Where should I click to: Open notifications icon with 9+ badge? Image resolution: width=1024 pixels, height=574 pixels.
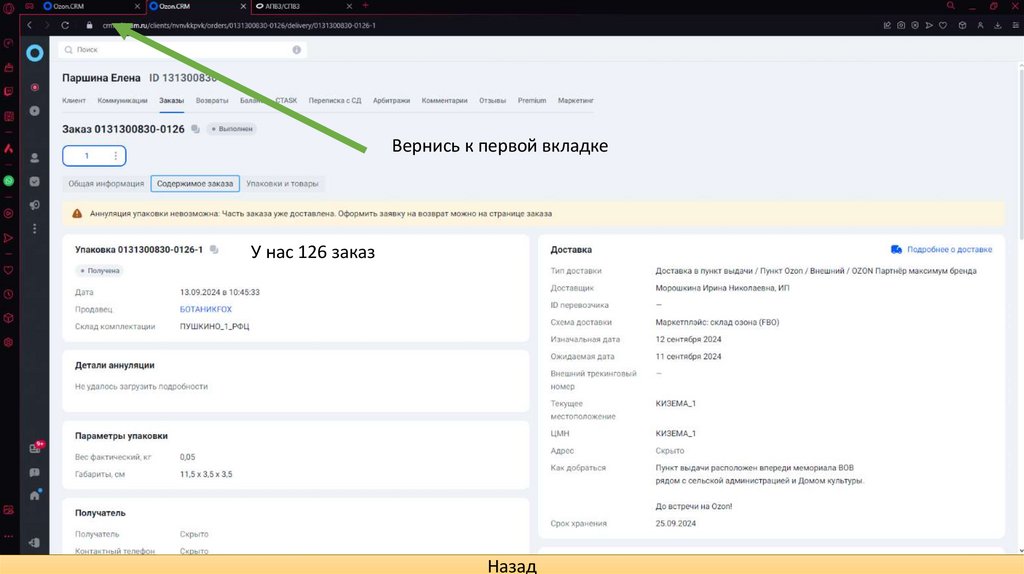36,447
